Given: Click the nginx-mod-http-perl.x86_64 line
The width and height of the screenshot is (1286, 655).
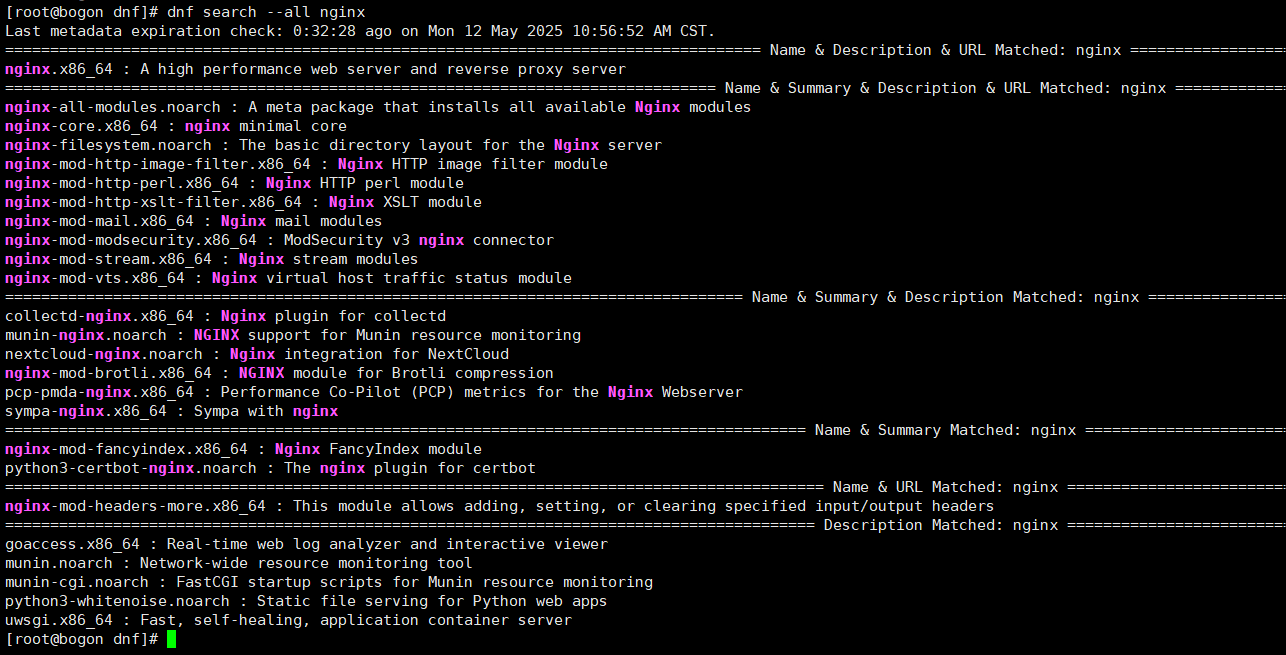Looking at the screenshot, I should tap(235, 183).
